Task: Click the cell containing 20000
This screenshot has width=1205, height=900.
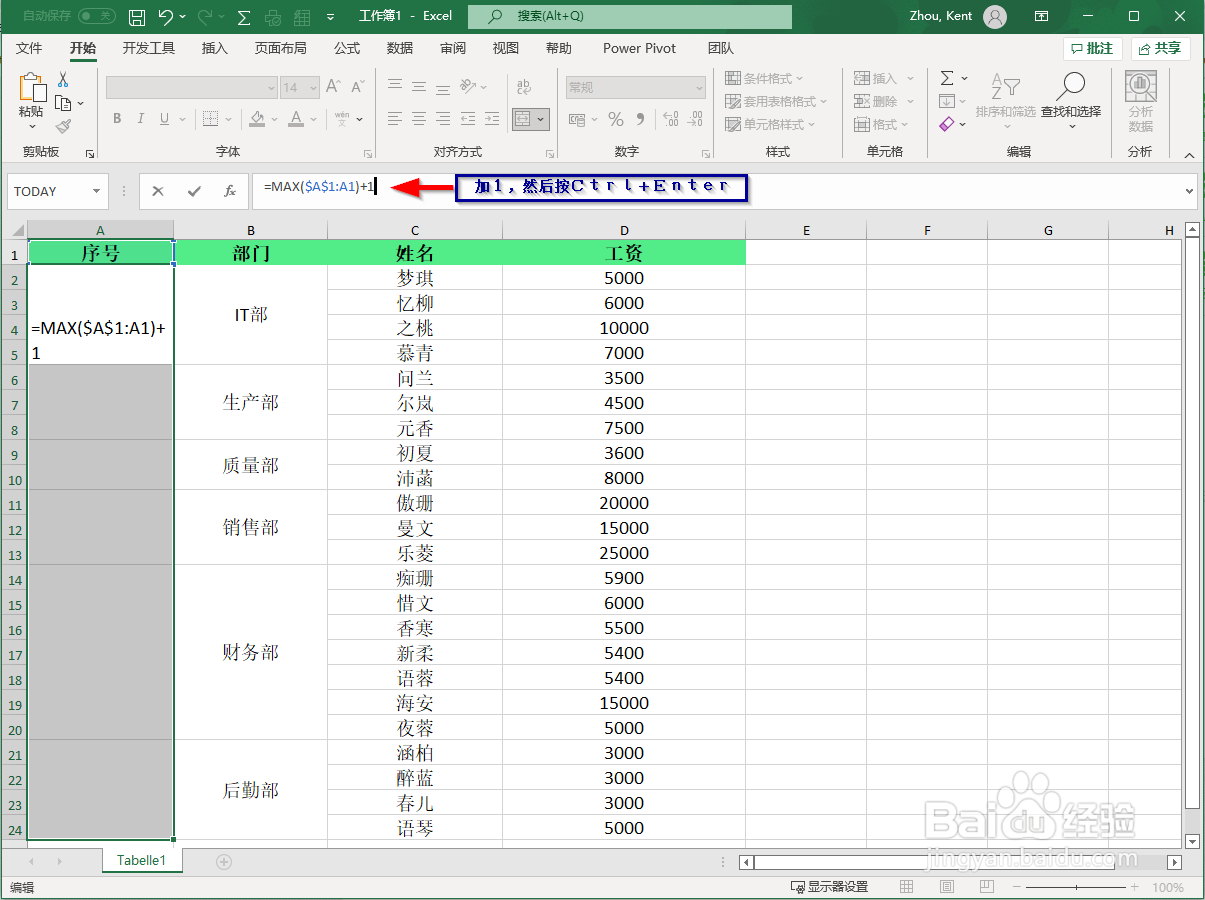Action: (x=624, y=503)
